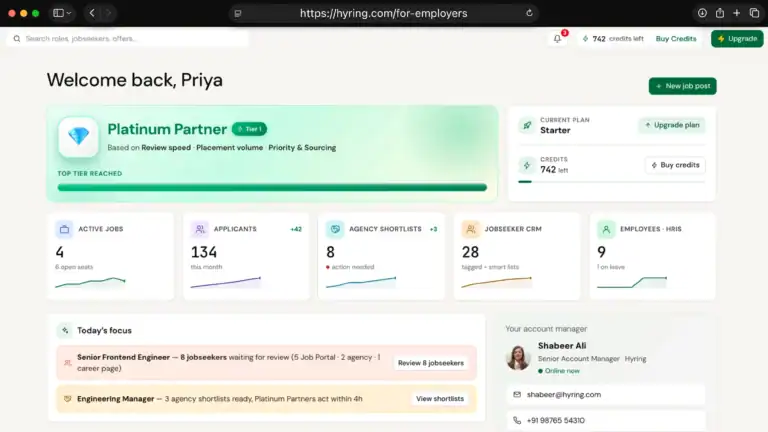Click the phone handset icon
This screenshot has height=432, width=768.
[x=517, y=420]
